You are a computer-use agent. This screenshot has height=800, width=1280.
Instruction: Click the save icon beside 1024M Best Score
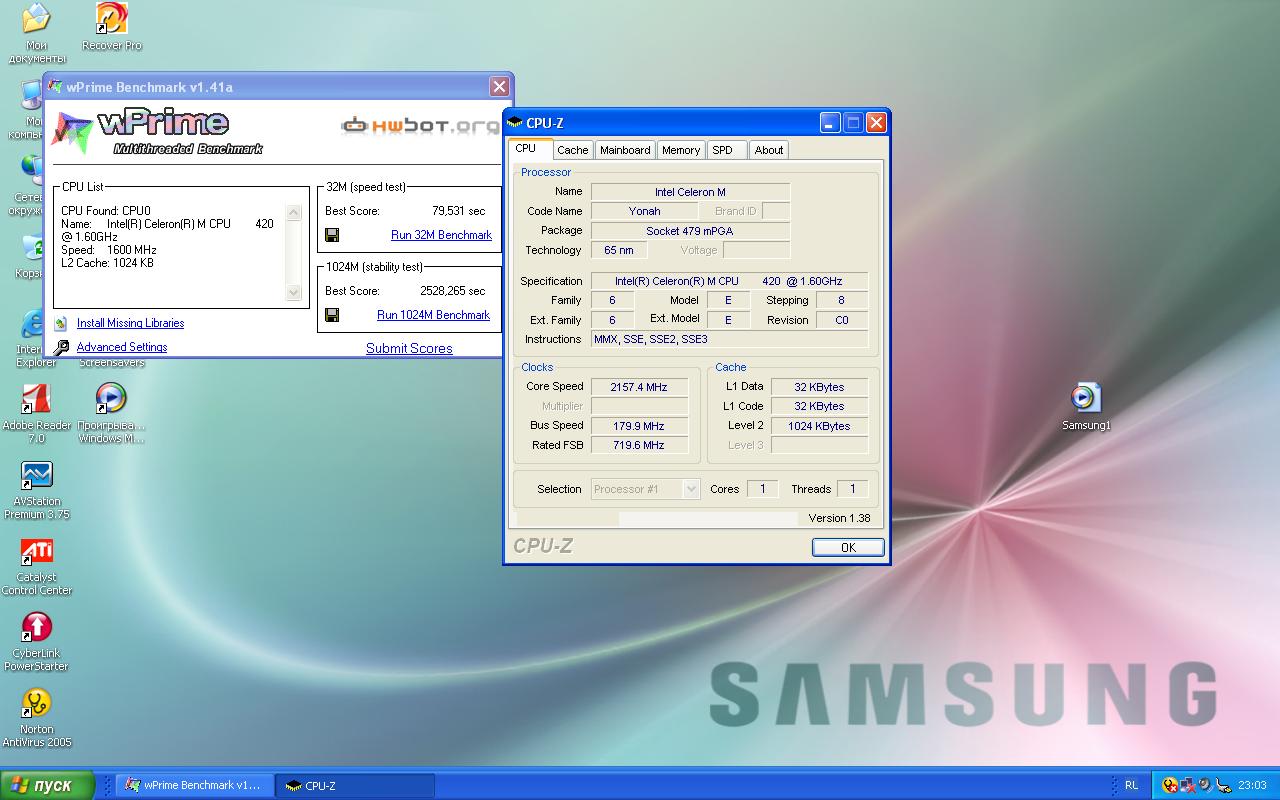(332, 315)
